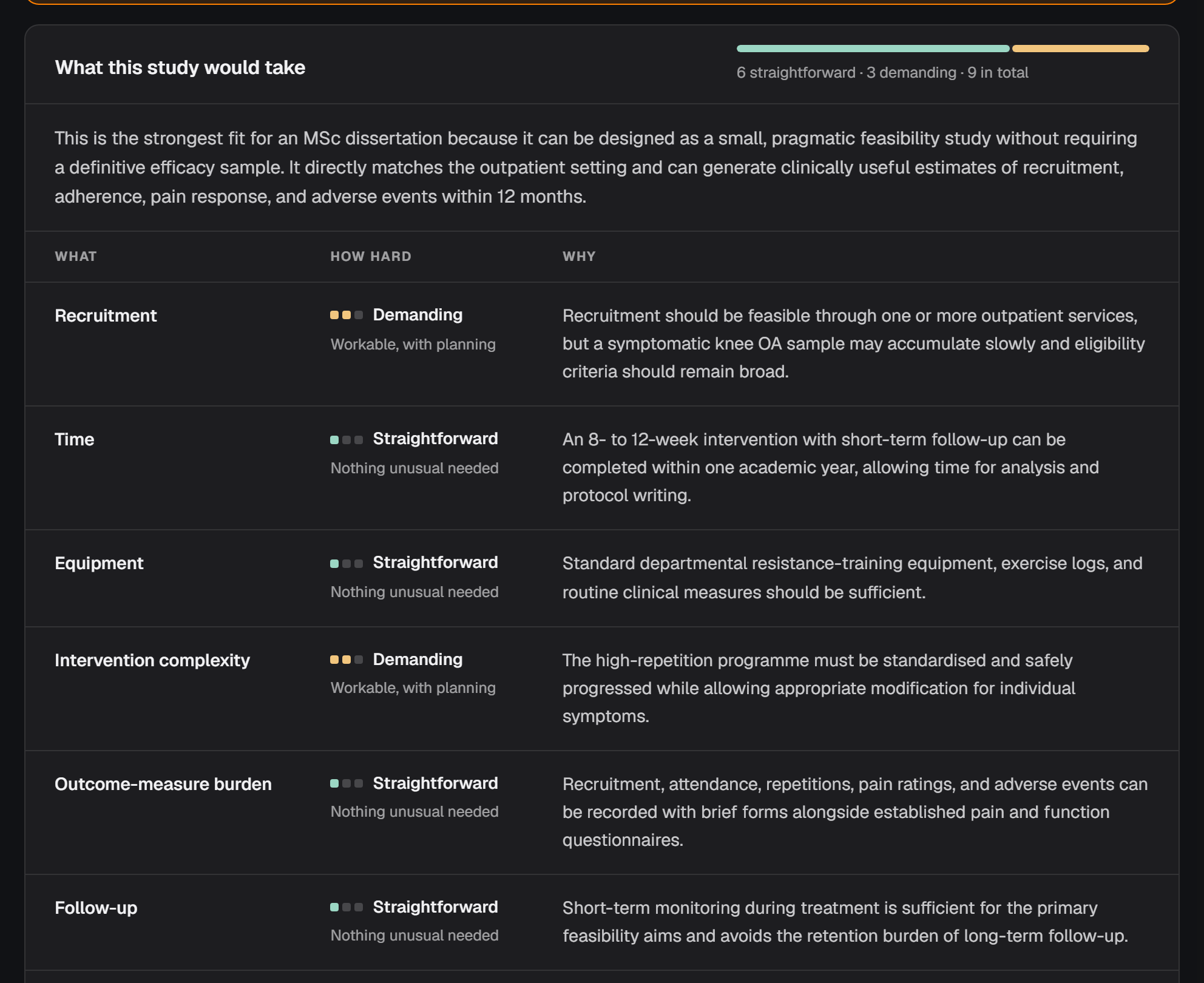Click the dots icon in Outcome-measure burden row
This screenshot has width=1204, height=983.
(347, 783)
